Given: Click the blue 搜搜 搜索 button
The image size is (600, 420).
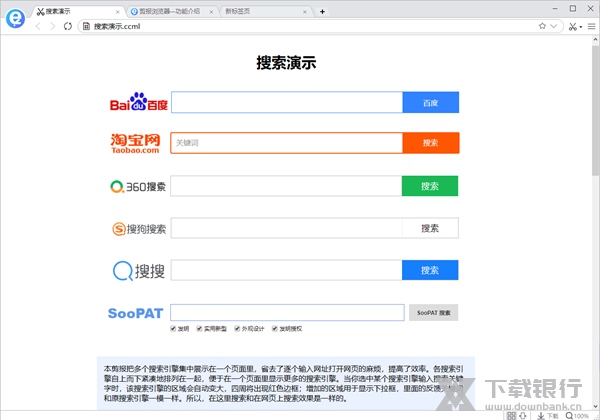Looking at the screenshot, I should (430, 270).
